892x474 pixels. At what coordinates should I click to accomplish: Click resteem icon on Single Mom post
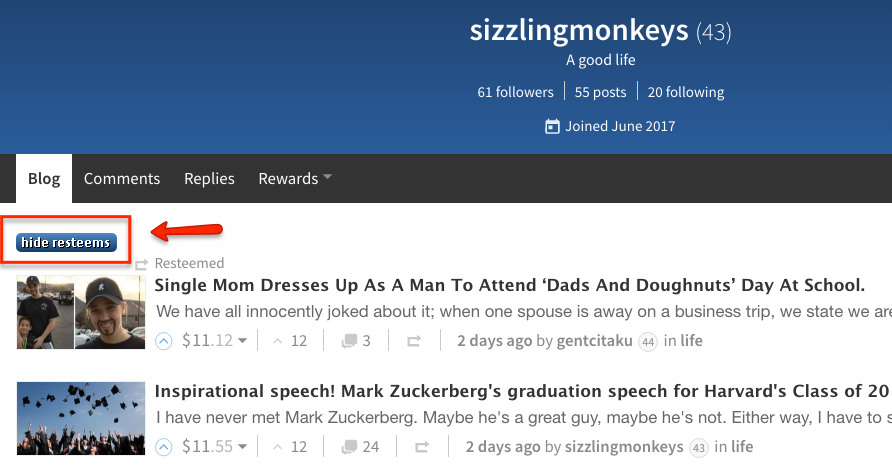point(414,341)
